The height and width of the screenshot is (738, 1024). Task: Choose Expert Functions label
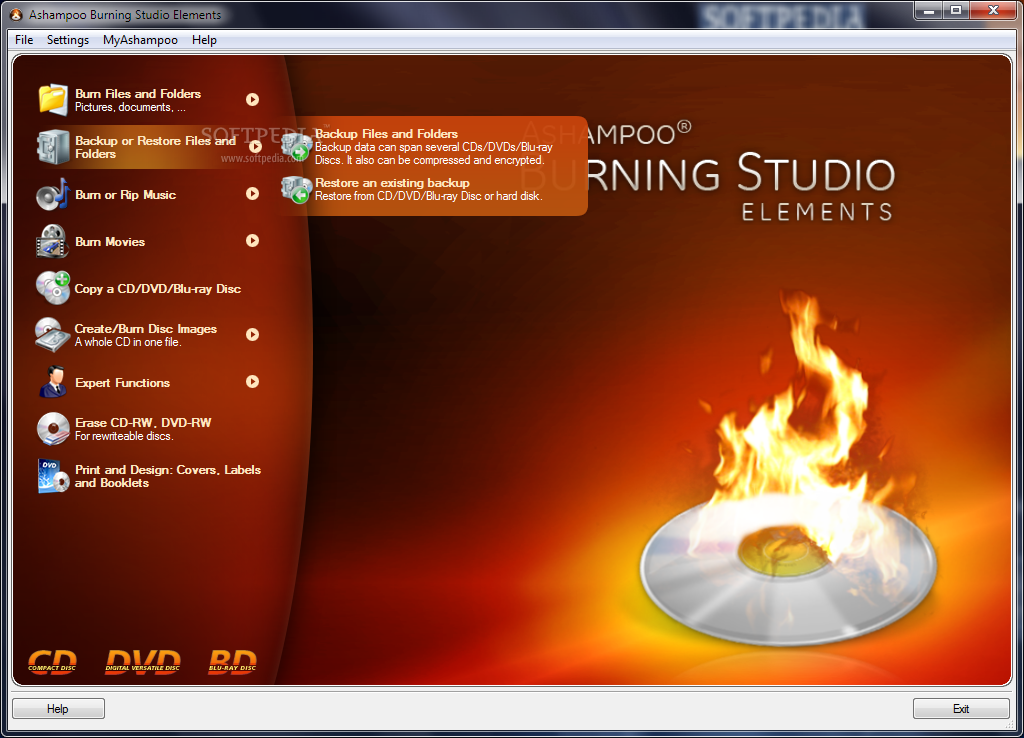[122, 383]
